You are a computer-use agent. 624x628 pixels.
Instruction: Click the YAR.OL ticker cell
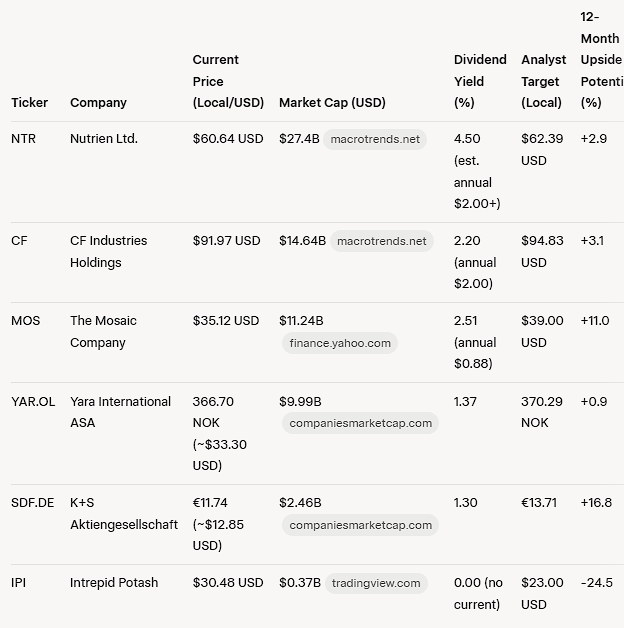point(33,401)
